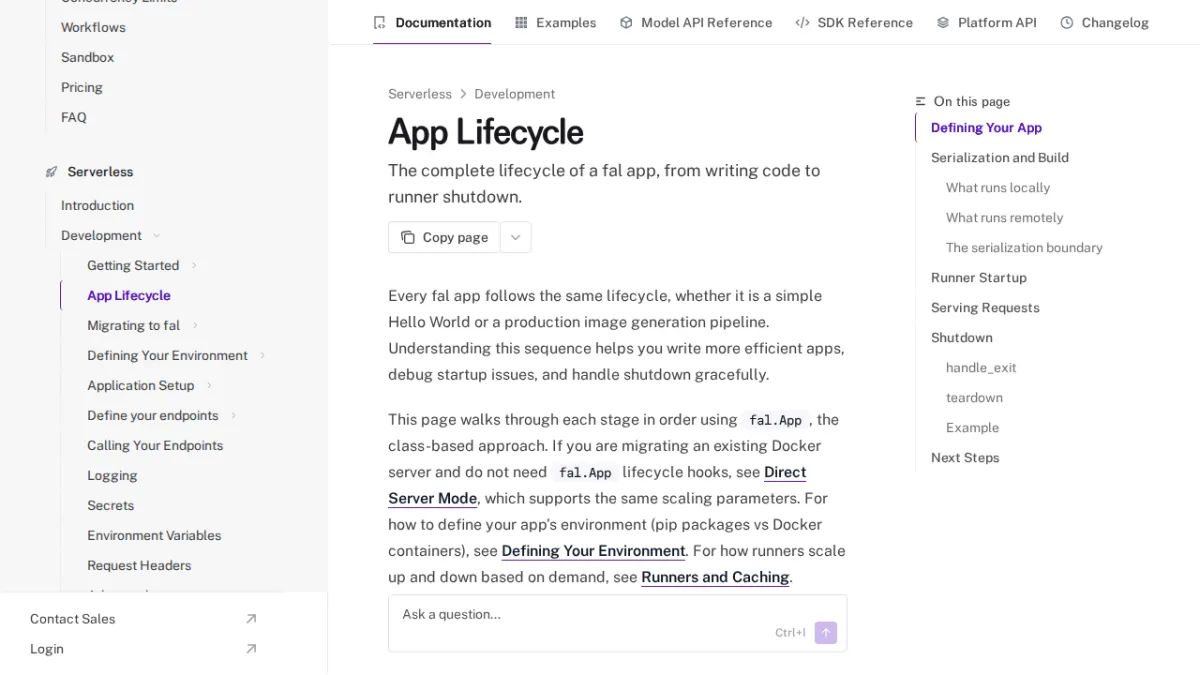Click the Examples grid icon
The width and height of the screenshot is (1200, 675).
[x=521, y=22]
